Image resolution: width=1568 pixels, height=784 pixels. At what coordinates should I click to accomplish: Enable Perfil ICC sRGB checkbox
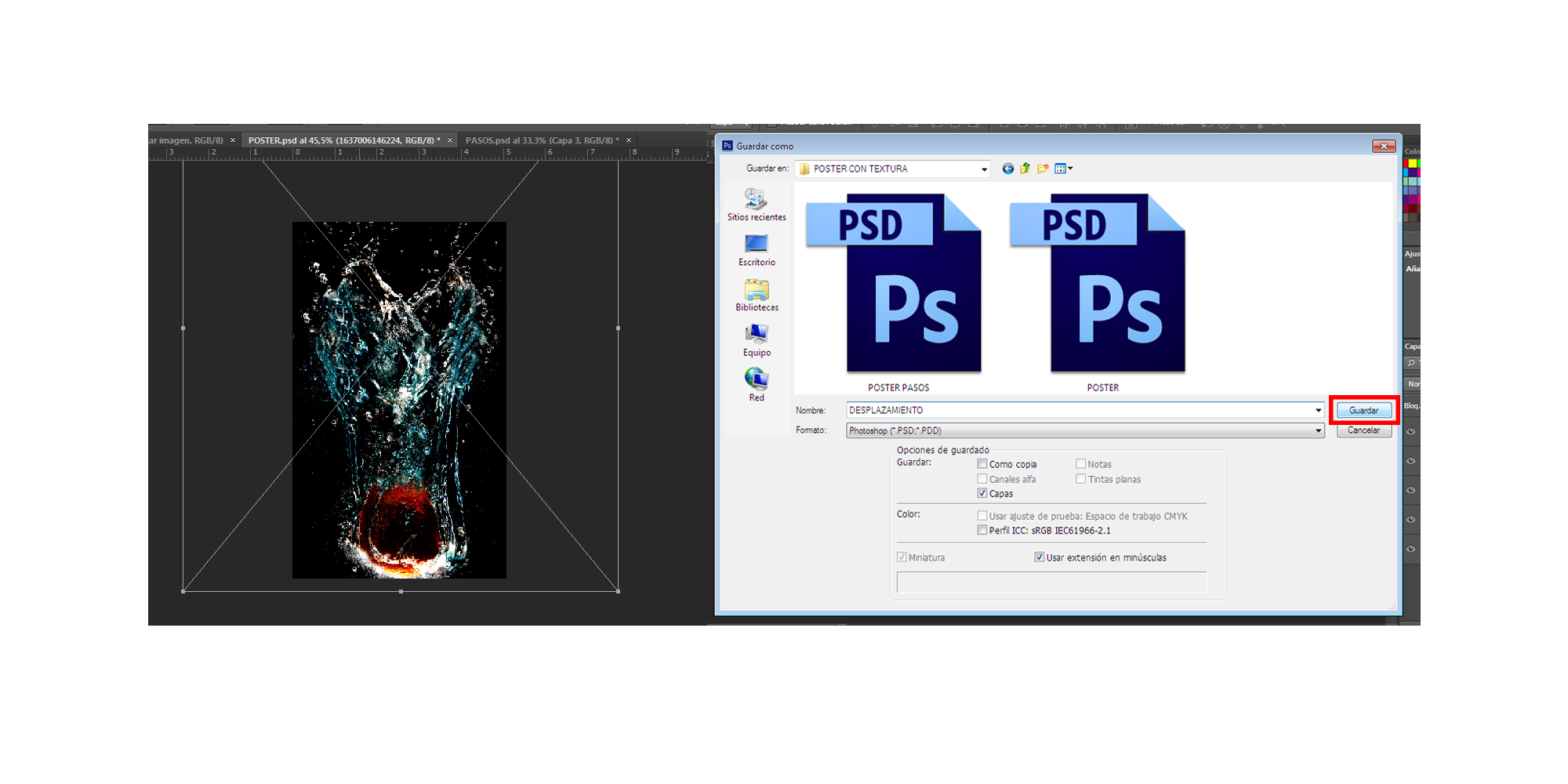tap(982, 530)
